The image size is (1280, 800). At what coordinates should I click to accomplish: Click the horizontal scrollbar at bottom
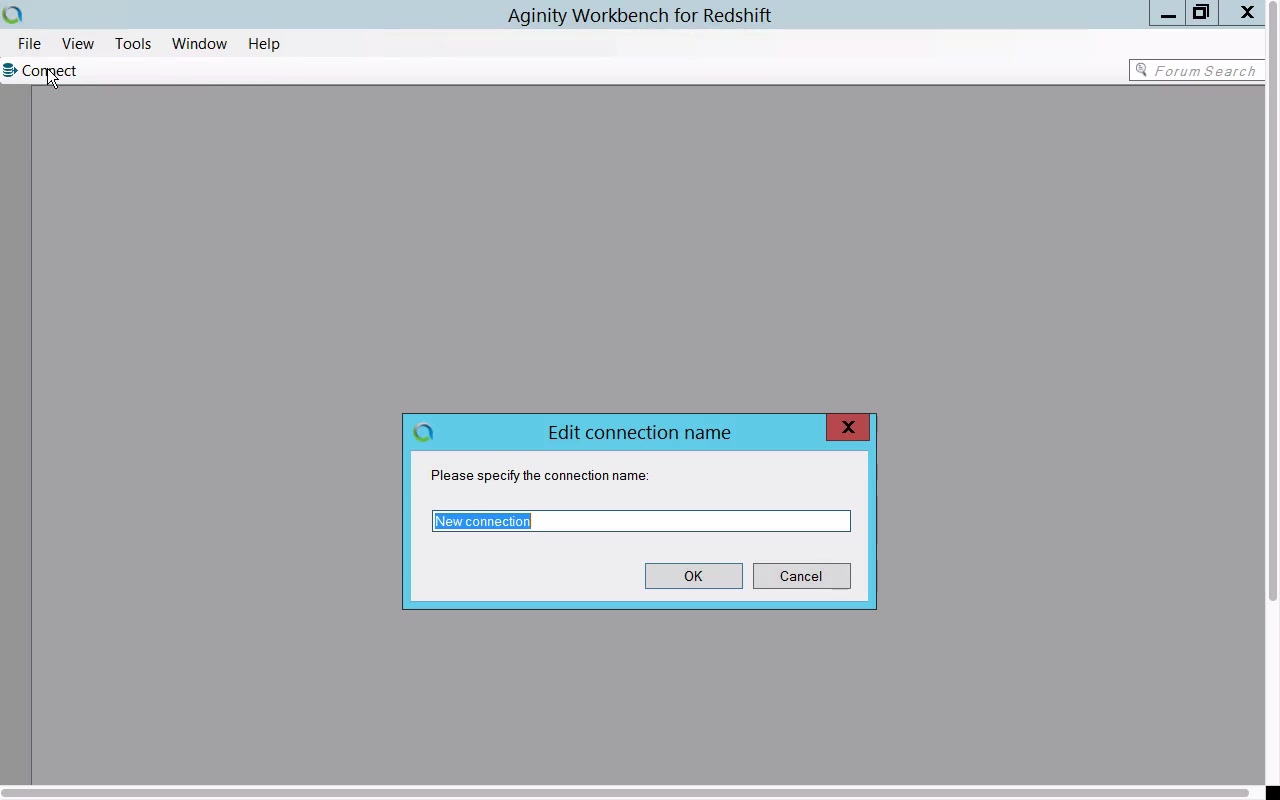click(624, 793)
